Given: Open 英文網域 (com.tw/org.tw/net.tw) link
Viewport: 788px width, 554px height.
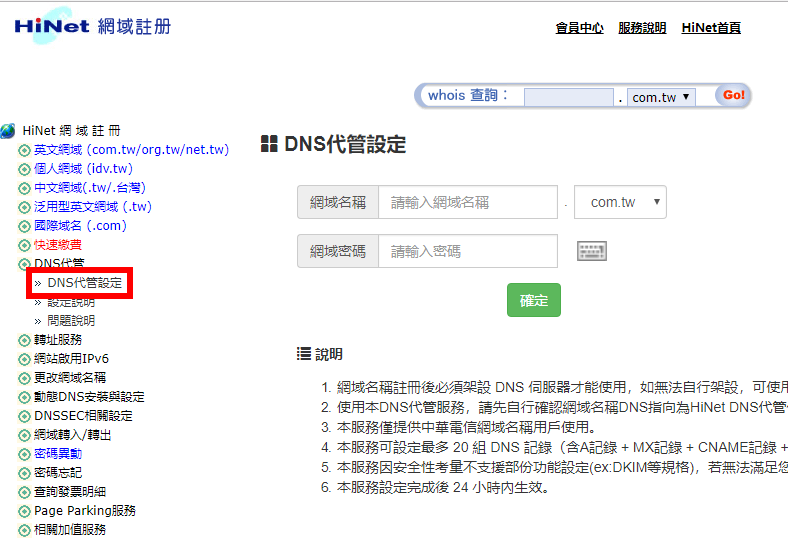Looking at the screenshot, I should [131, 150].
